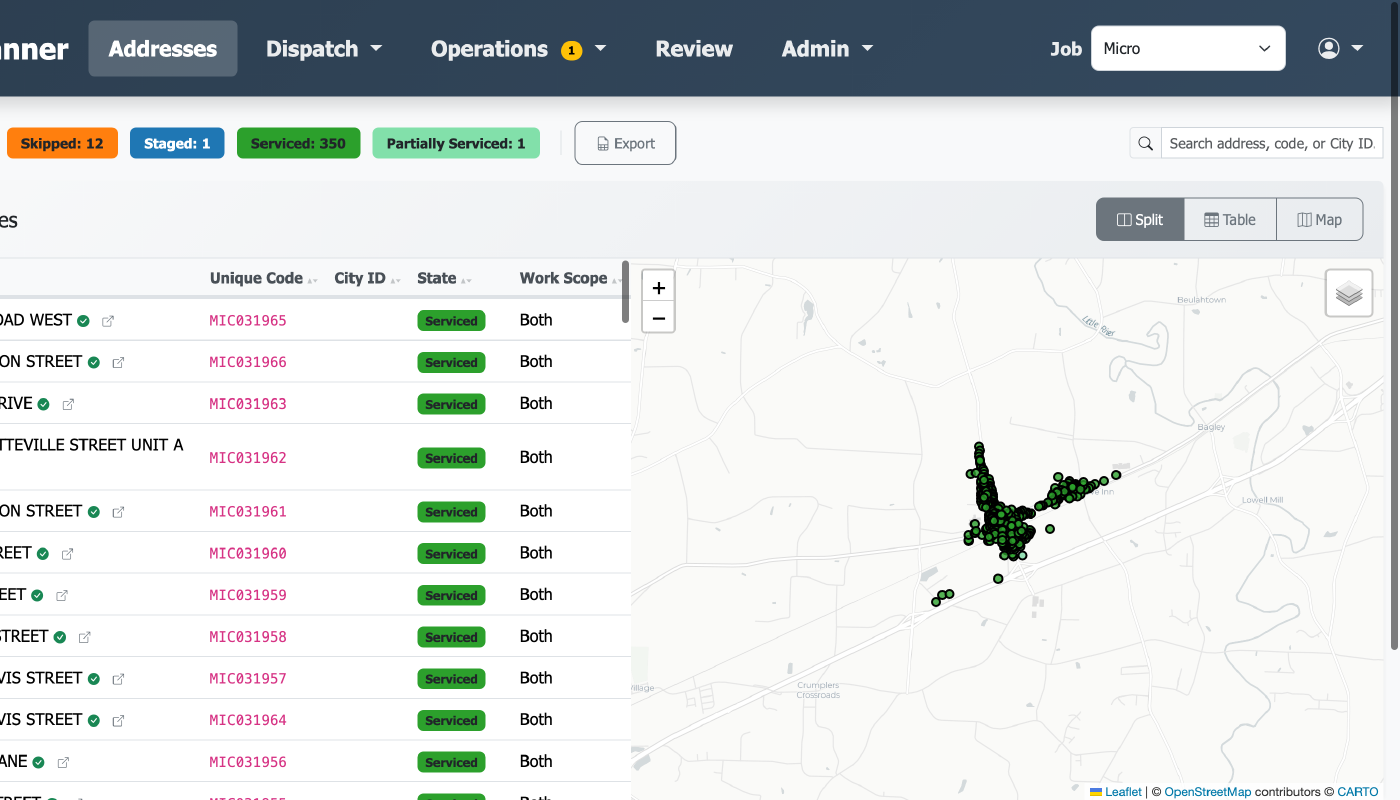Expand the Dispatch menu
1400x800 pixels.
pyautogui.click(x=324, y=49)
